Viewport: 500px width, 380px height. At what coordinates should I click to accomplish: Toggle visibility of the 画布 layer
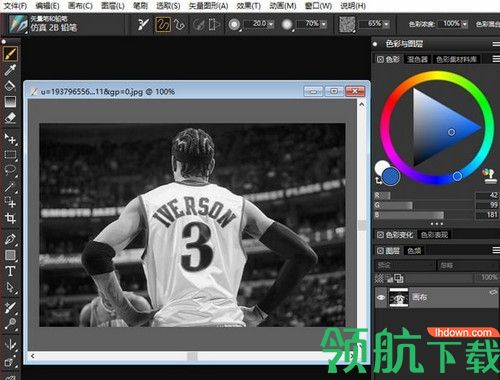[x=381, y=297]
